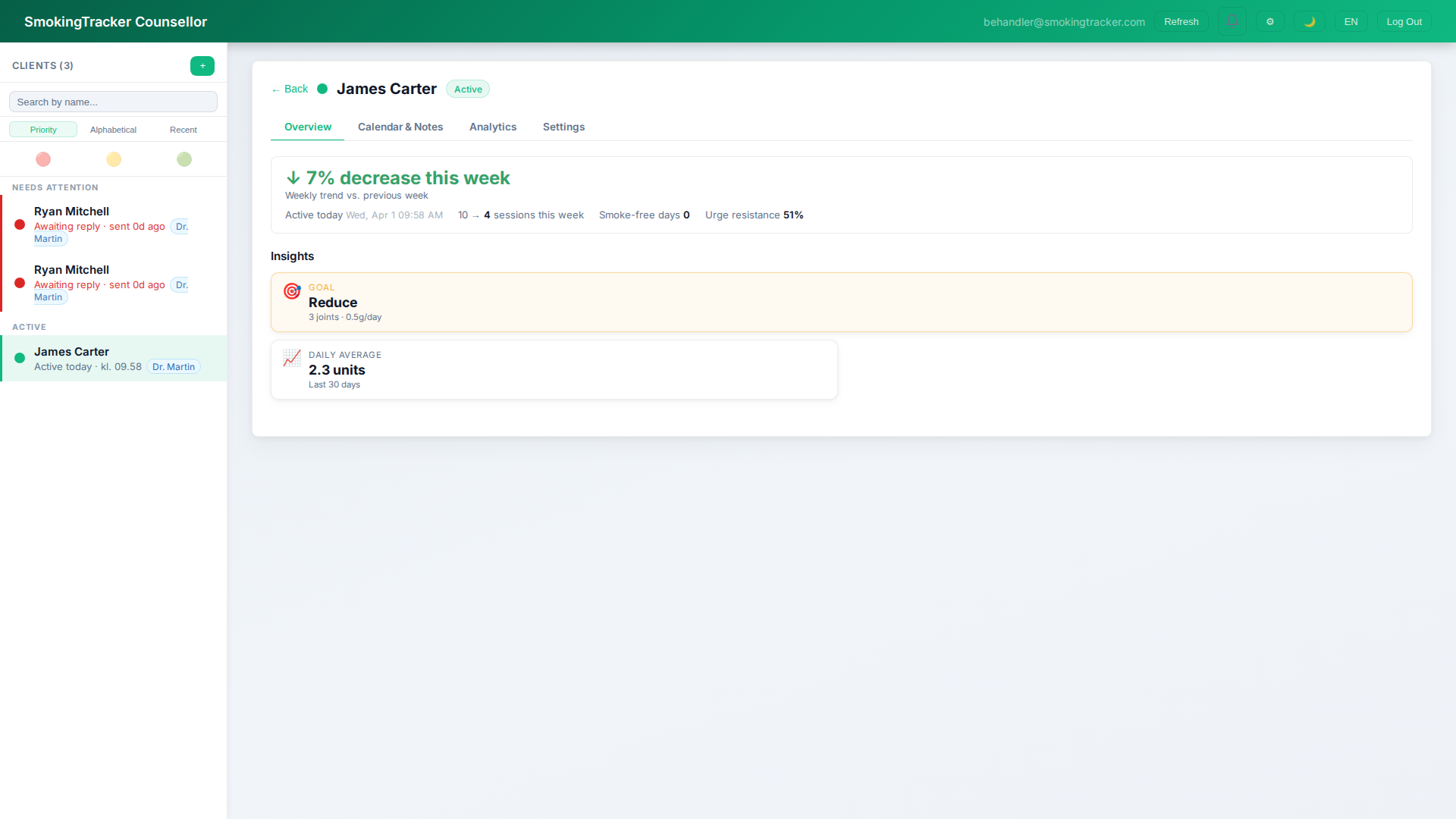Click the downward arrow beside 7% decrease
1456x819 pixels.
point(293,177)
